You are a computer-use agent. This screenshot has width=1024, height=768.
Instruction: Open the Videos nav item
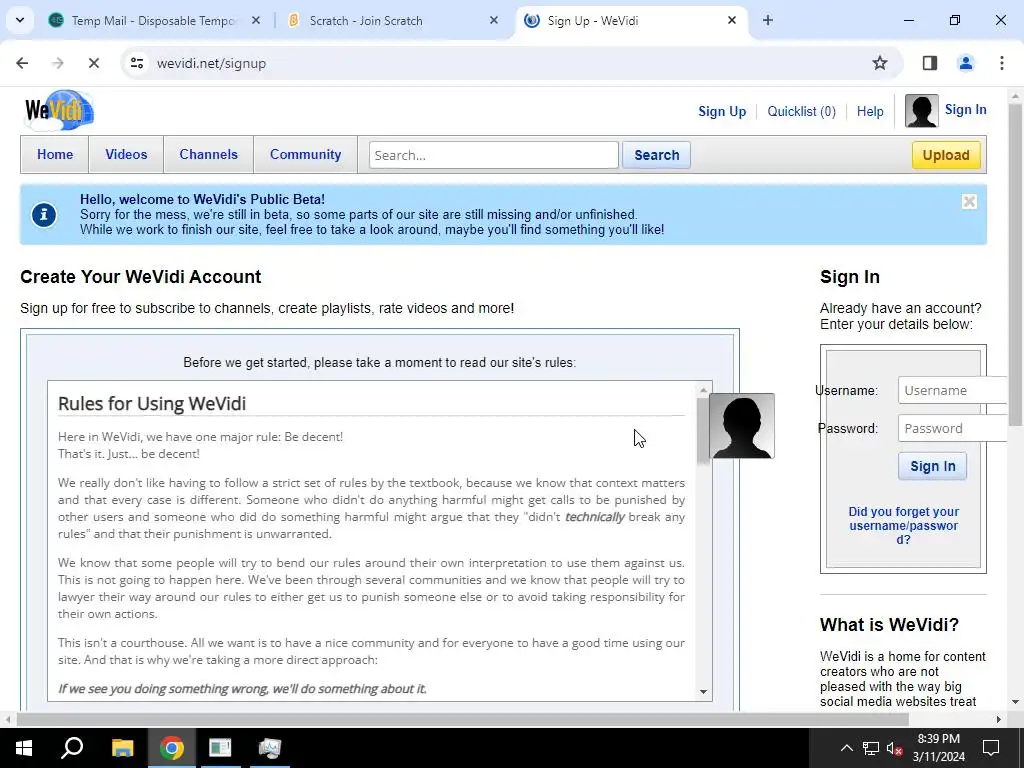tap(126, 155)
